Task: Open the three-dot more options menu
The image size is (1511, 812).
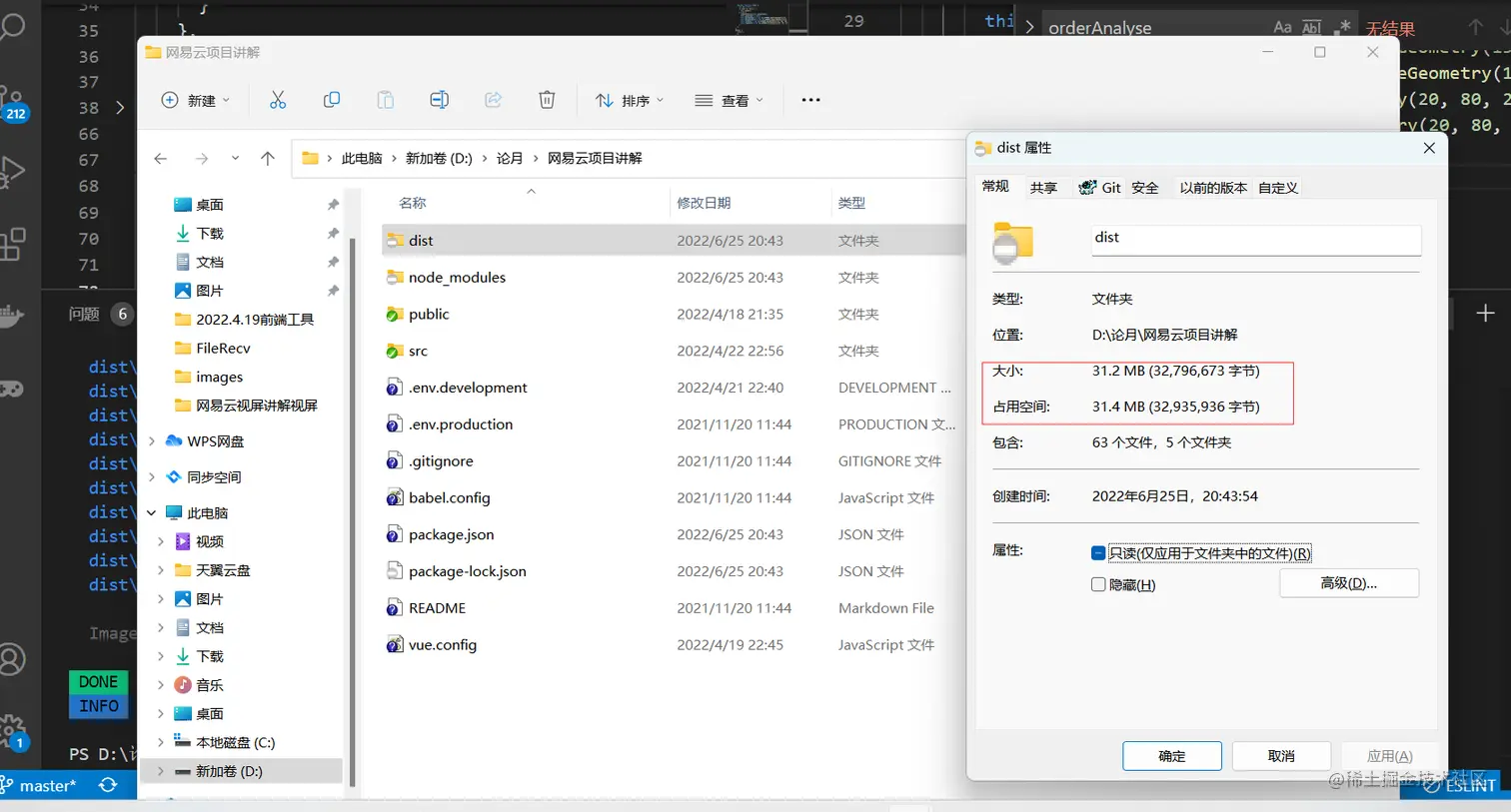Action: [810, 100]
